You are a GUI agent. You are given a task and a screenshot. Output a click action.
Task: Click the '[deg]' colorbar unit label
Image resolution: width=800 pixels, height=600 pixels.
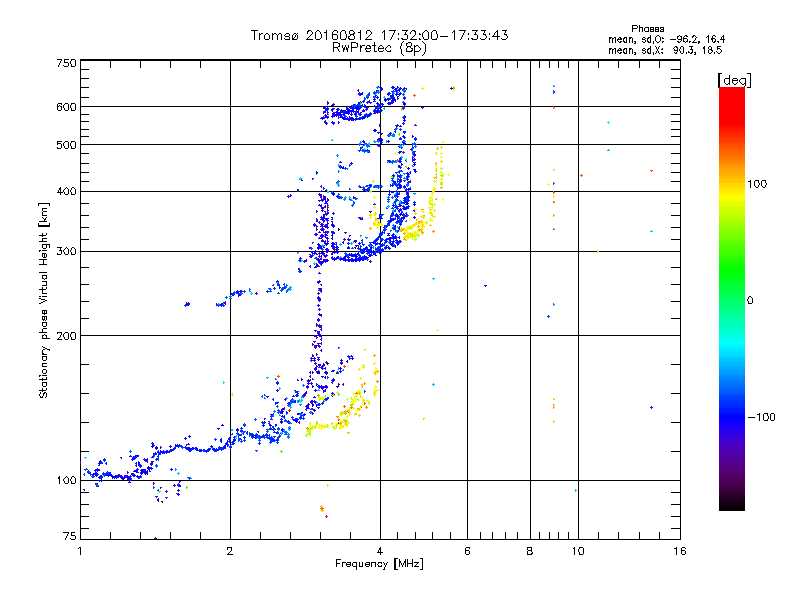coord(734,80)
